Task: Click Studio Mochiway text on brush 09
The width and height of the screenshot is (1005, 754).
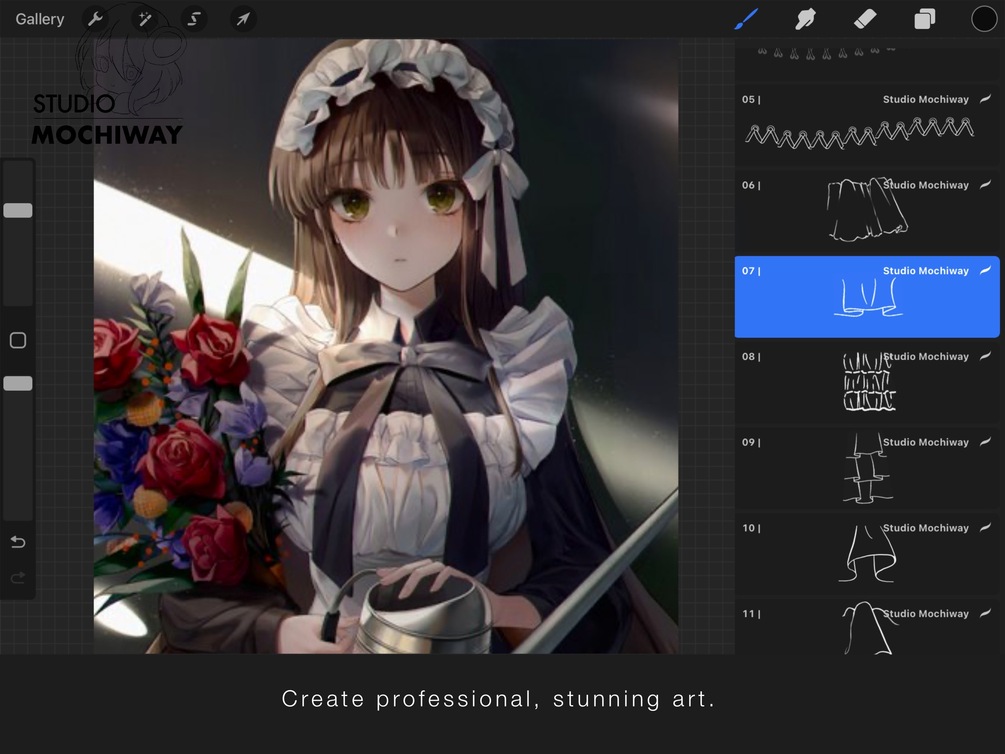Action: [x=926, y=442]
